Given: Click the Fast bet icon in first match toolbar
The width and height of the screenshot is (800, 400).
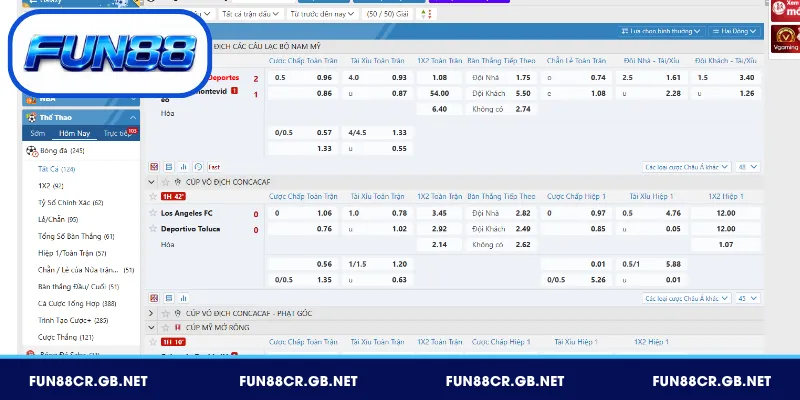Looking at the screenshot, I should point(214,167).
